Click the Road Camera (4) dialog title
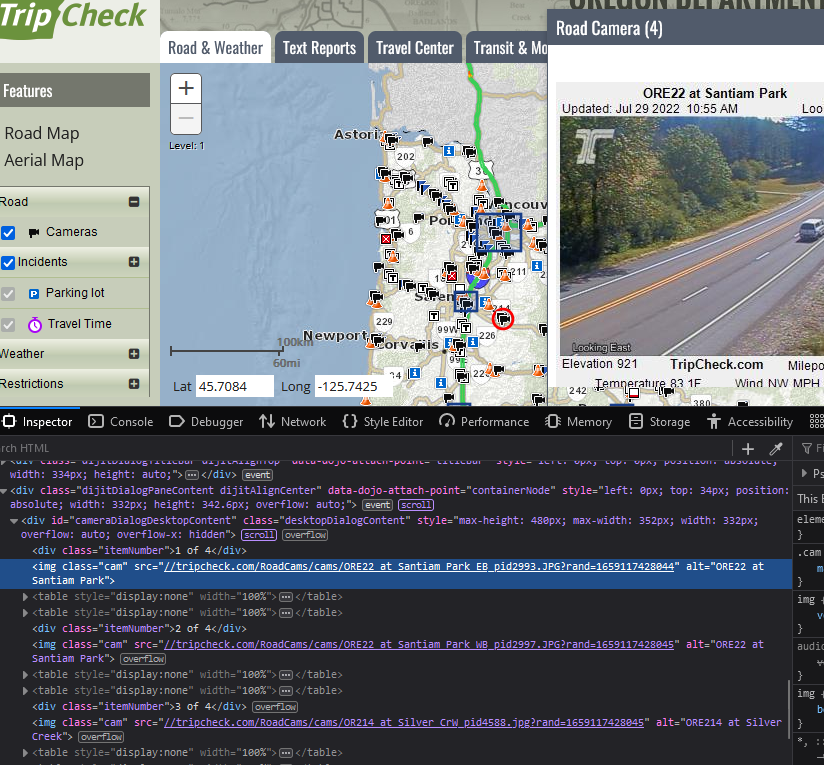Viewport: 824px width, 765px height. (609, 28)
